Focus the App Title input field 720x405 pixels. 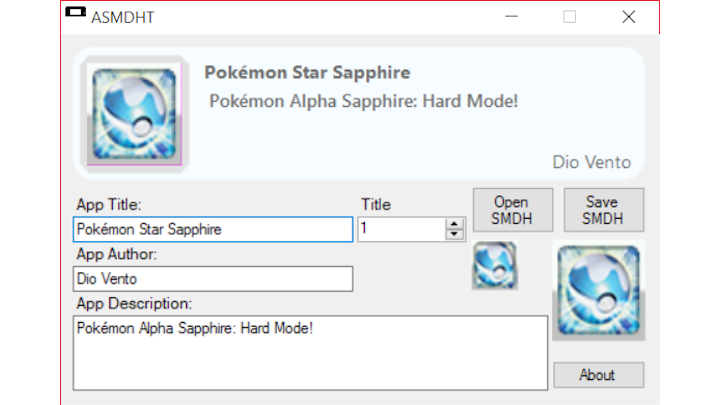tap(213, 229)
